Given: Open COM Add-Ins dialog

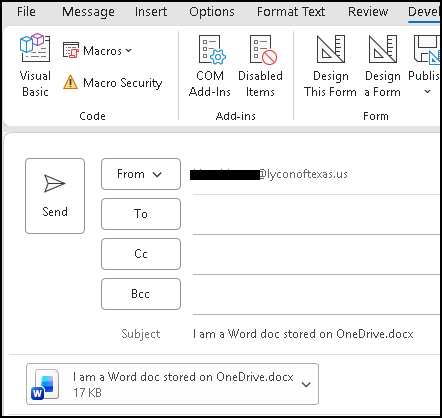Looking at the screenshot, I should click(x=210, y=66).
